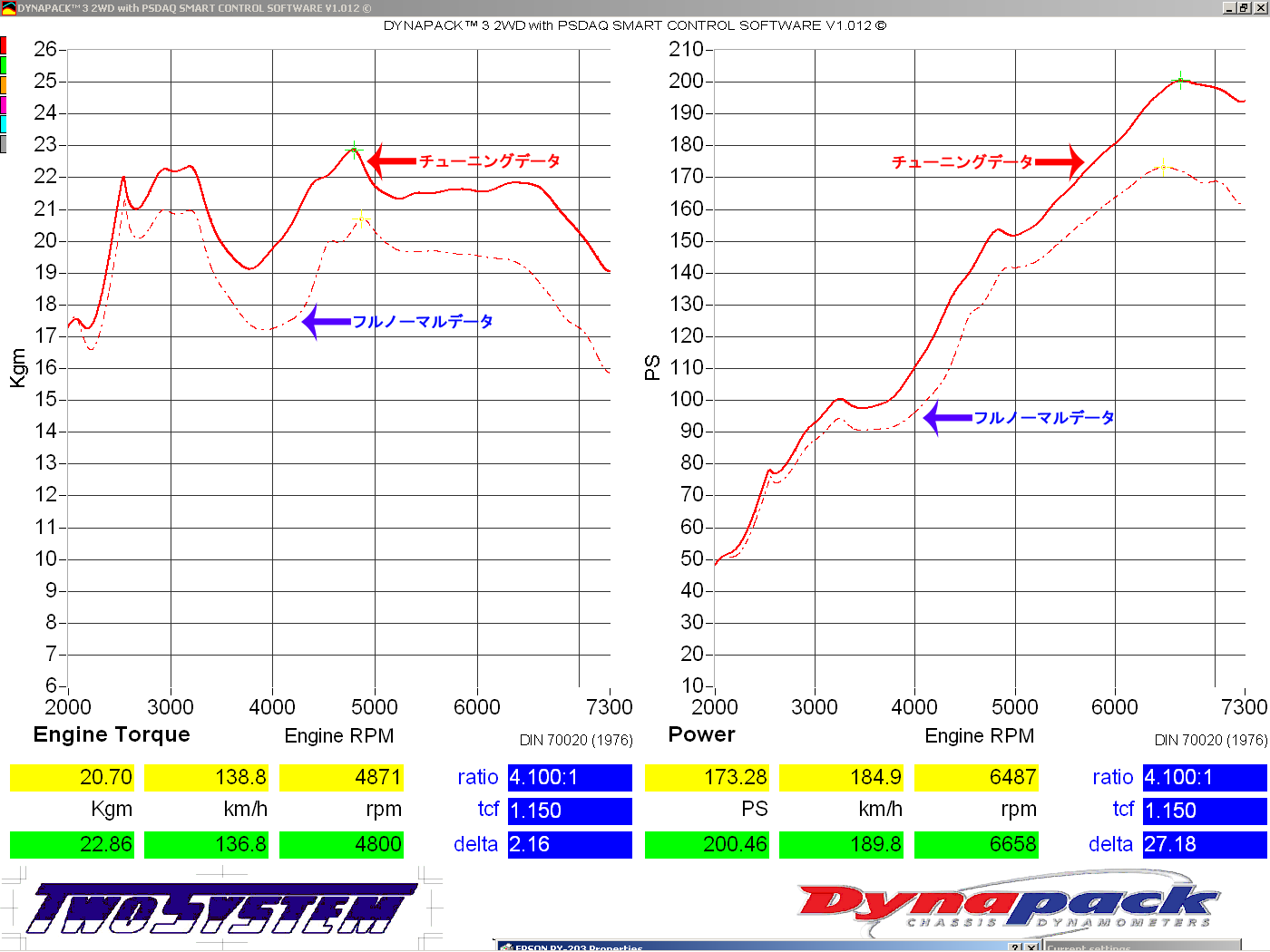Click the Dynapack Chassis Dynamometers logo
1270x952 pixels.
pyautogui.click(x=1007, y=905)
